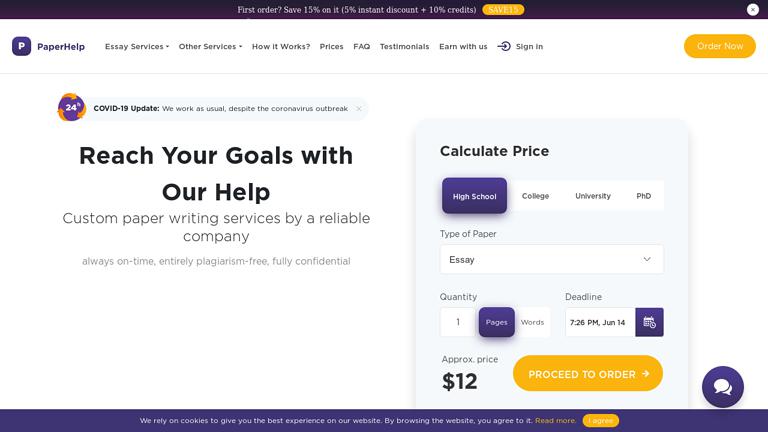Go to the Prices page
Screen dimensions: 768x432
pos(331,46)
